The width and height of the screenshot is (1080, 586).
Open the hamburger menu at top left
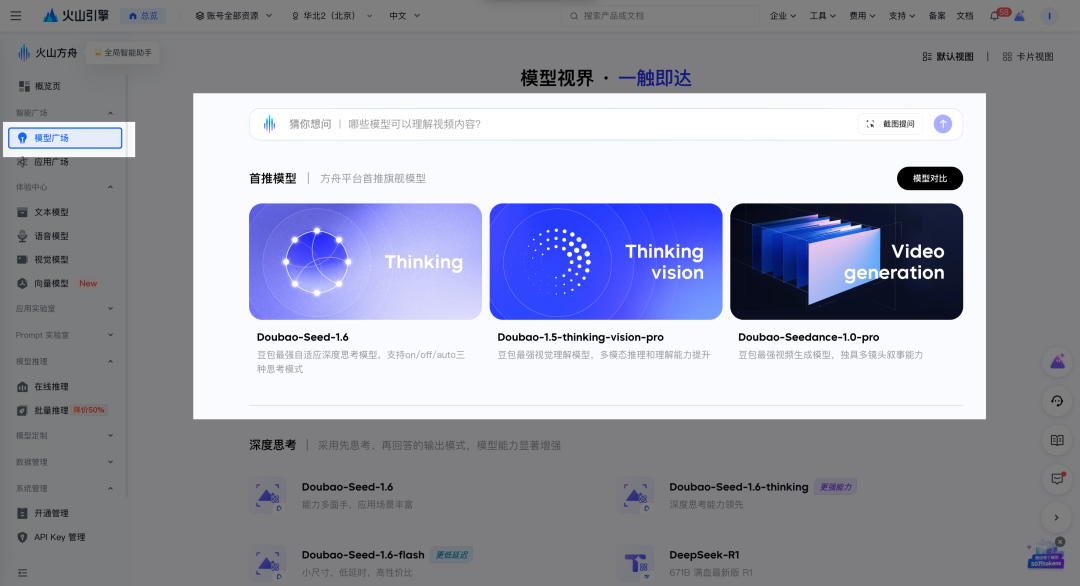tap(16, 16)
